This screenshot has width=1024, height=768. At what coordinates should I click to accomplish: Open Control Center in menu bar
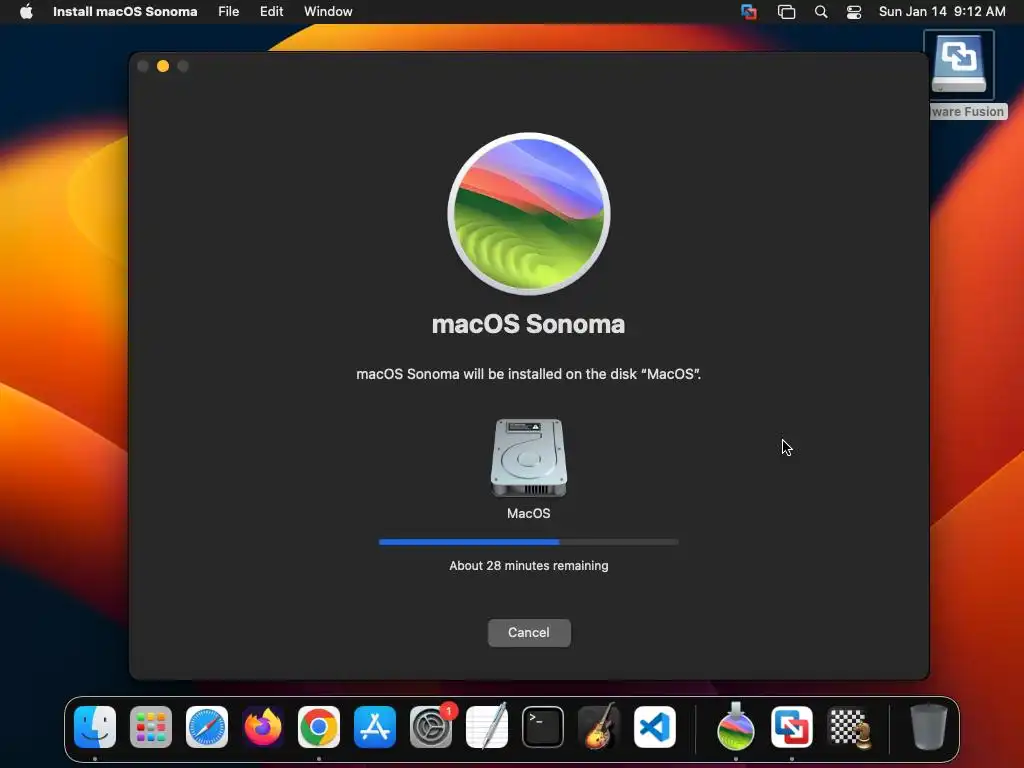click(854, 11)
